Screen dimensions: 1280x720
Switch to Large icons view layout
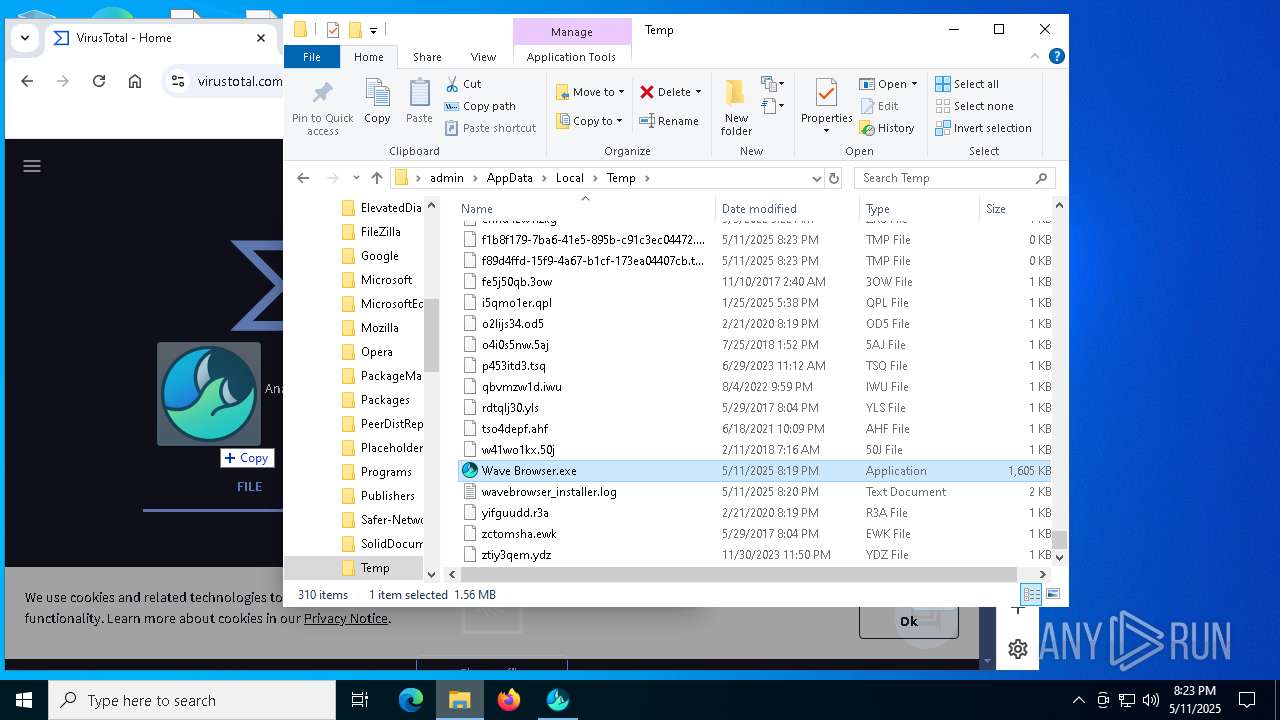(1052, 594)
